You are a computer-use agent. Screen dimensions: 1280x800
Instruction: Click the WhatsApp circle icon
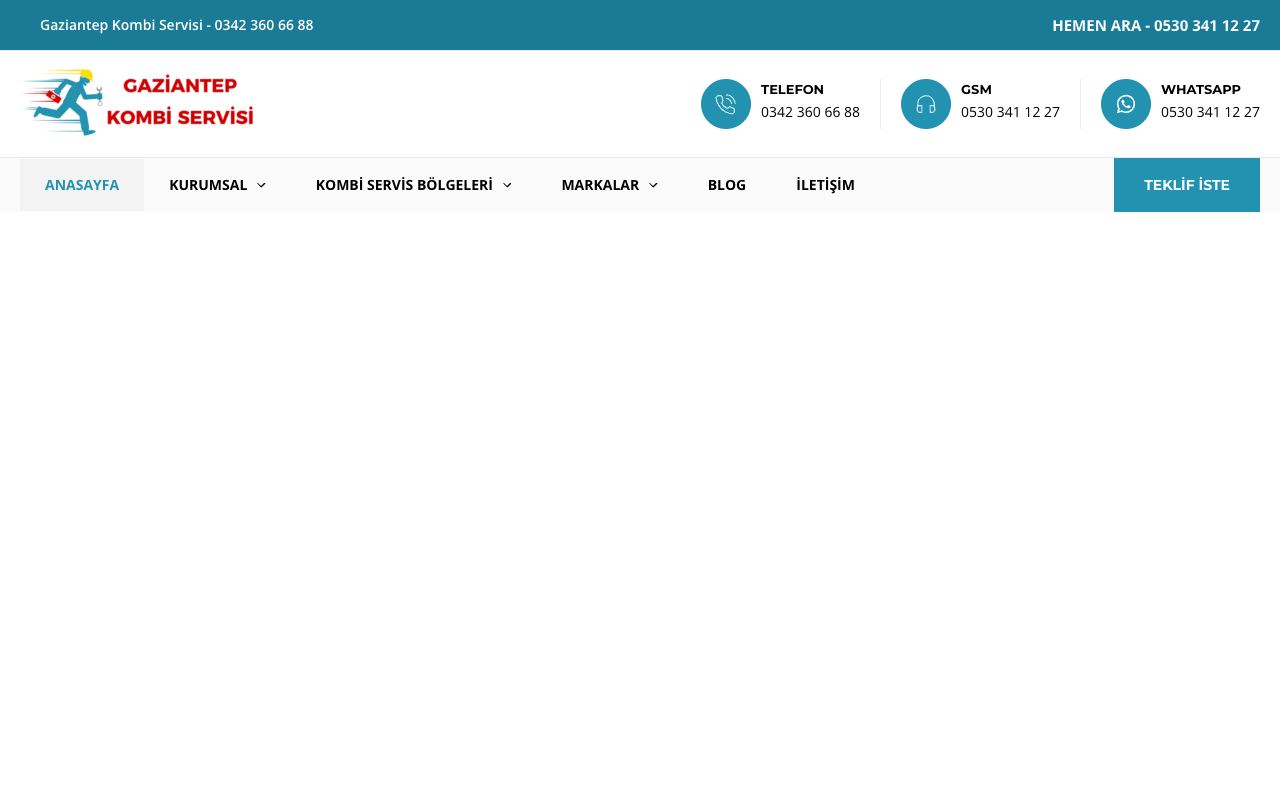coord(1126,104)
